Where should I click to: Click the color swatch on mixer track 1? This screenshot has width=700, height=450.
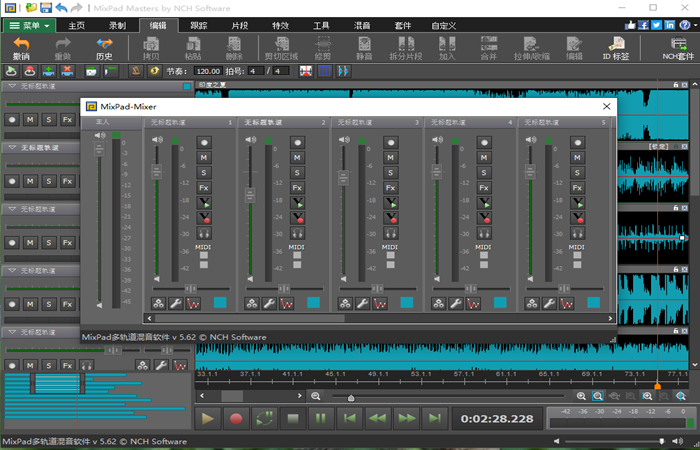click(x=220, y=303)
